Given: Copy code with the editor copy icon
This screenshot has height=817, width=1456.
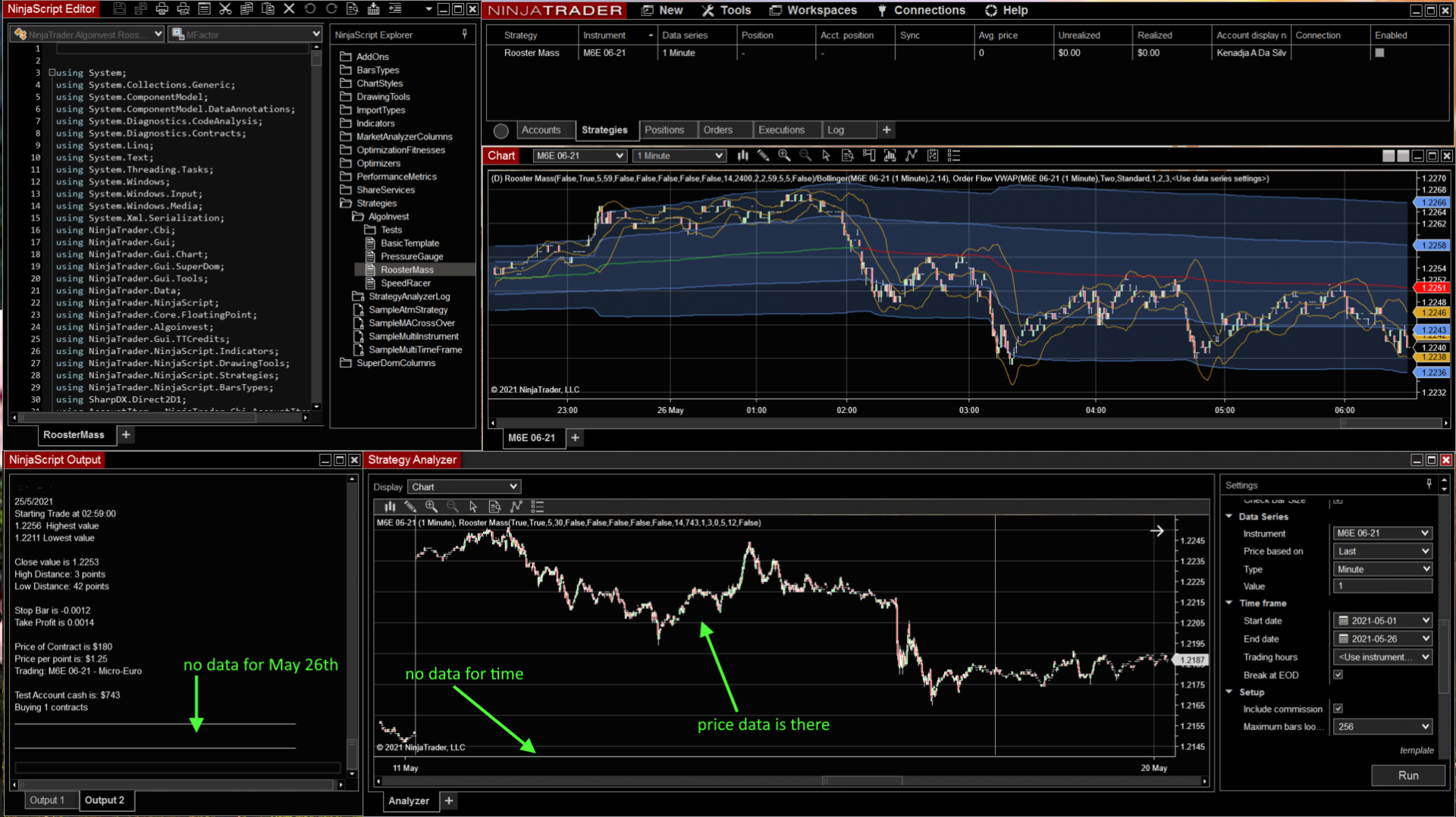Looking at the screenshot, I should (246, 9).
